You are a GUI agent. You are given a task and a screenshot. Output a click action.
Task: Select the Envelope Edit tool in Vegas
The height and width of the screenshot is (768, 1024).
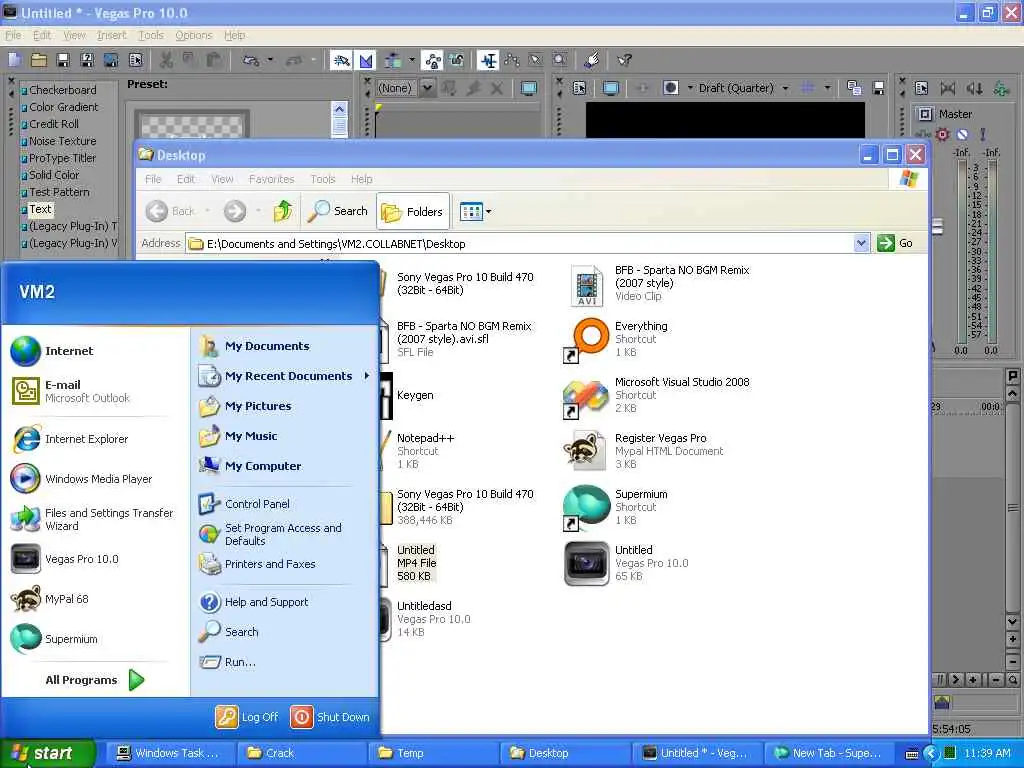pyautogui.click(x=512, y=61)
